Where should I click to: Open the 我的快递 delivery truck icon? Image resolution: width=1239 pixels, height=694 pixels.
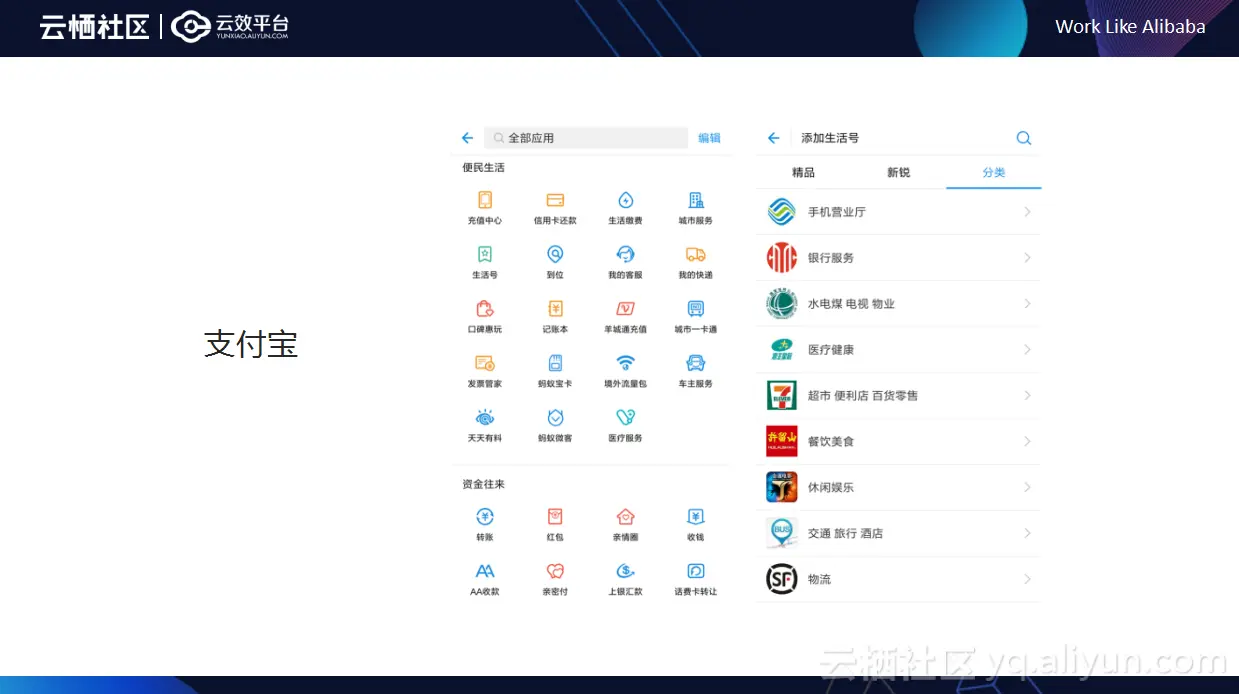[696, 254]
